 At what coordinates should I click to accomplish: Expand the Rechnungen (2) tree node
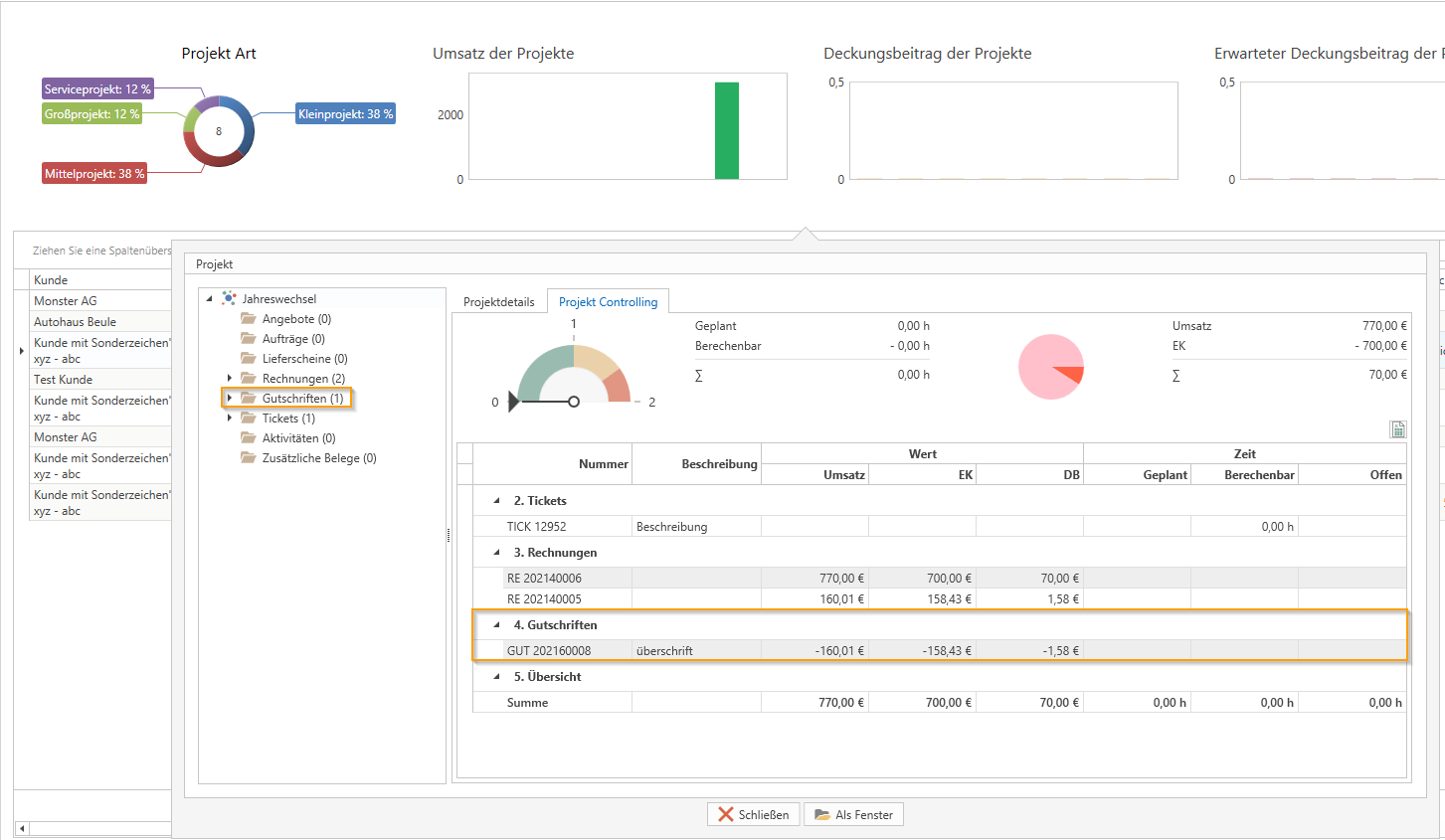coord(230,379)
